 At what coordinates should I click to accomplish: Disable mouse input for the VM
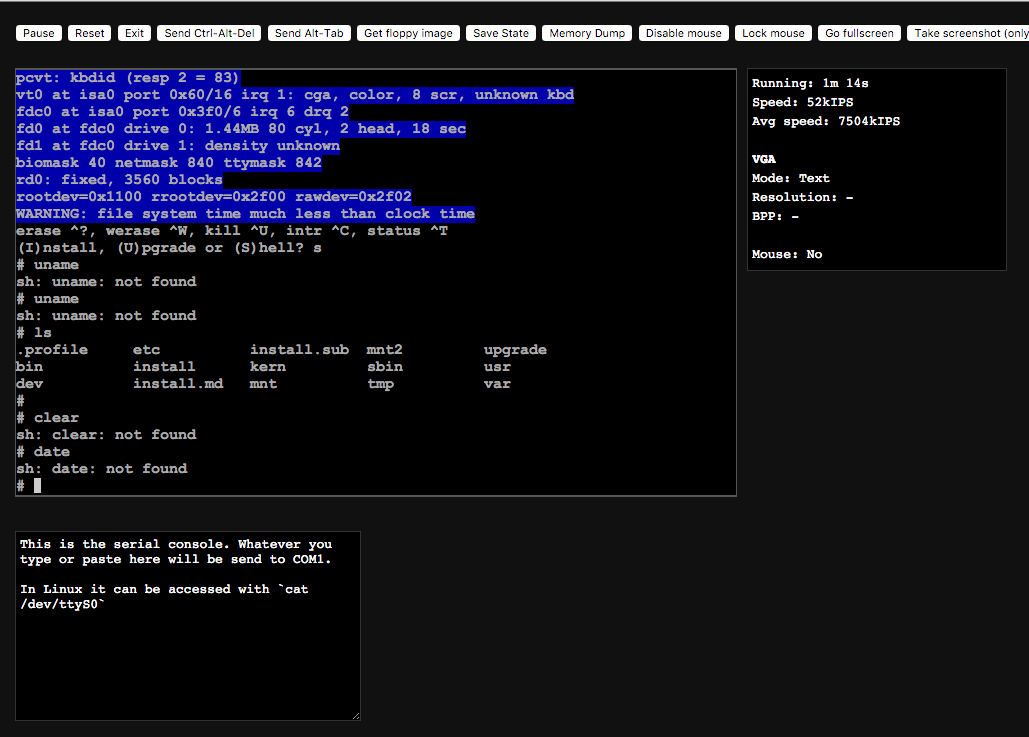pos(683,32)
